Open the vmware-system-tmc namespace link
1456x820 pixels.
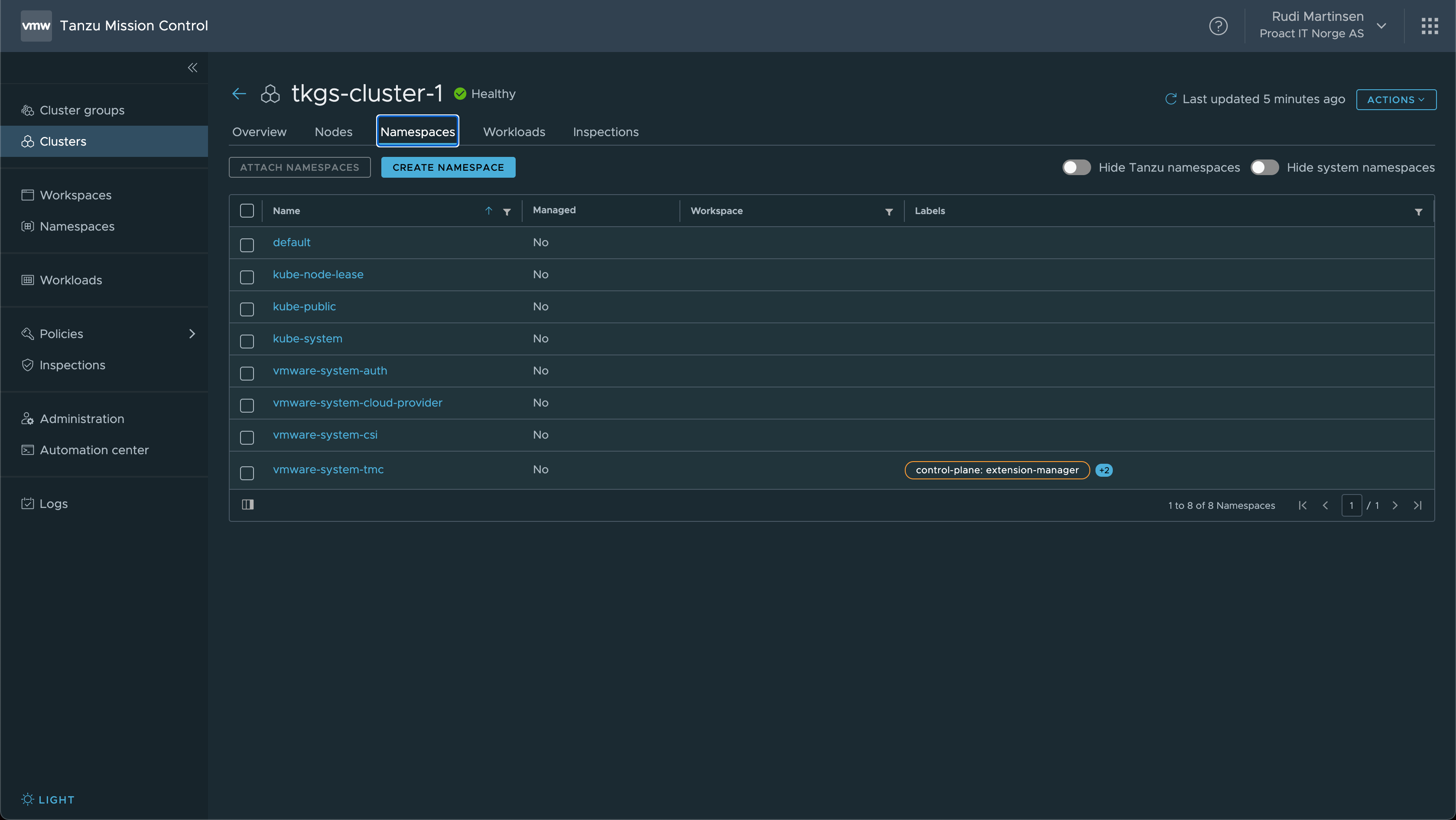click(x=328, y=470)
